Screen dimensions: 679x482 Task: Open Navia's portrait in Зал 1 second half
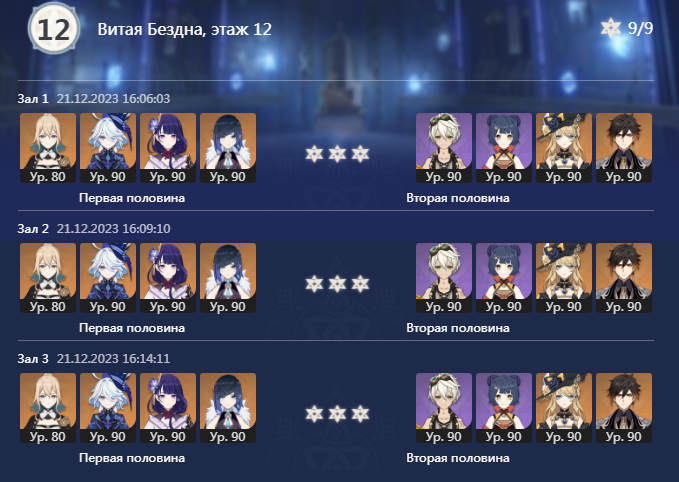click(564, 148)
